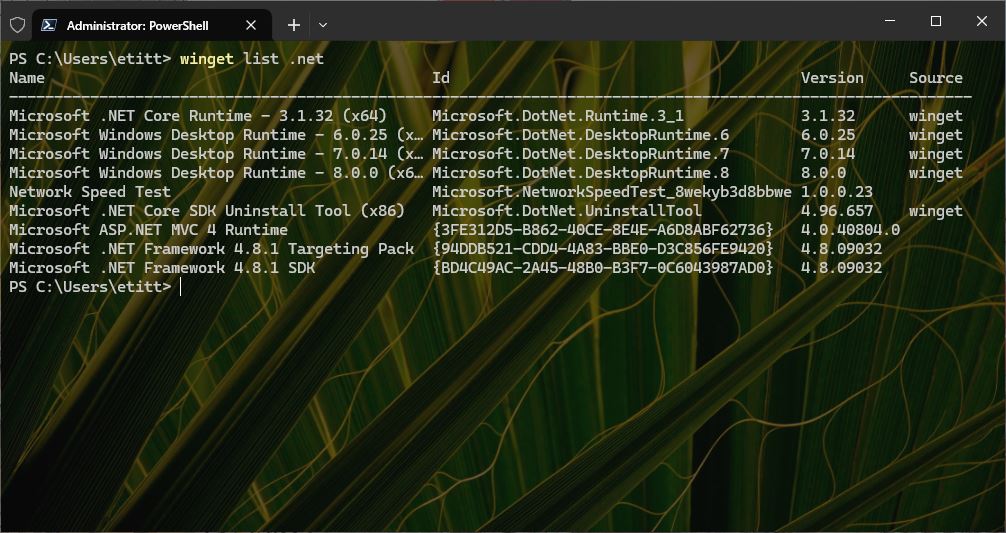Click 4.8.09032 in the 4.8.1 SDK row

tap(841, 267)
